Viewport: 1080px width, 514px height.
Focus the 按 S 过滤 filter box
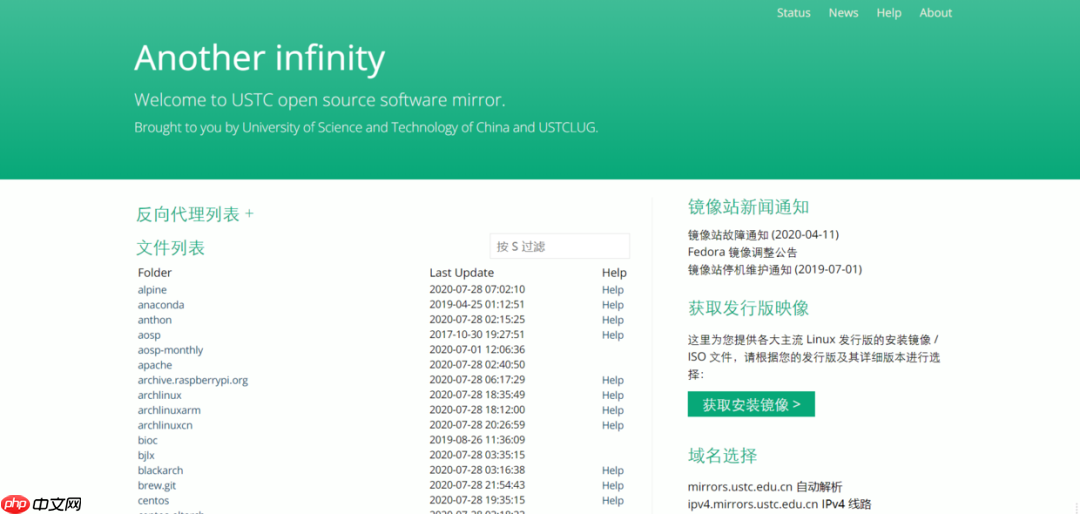559,246
